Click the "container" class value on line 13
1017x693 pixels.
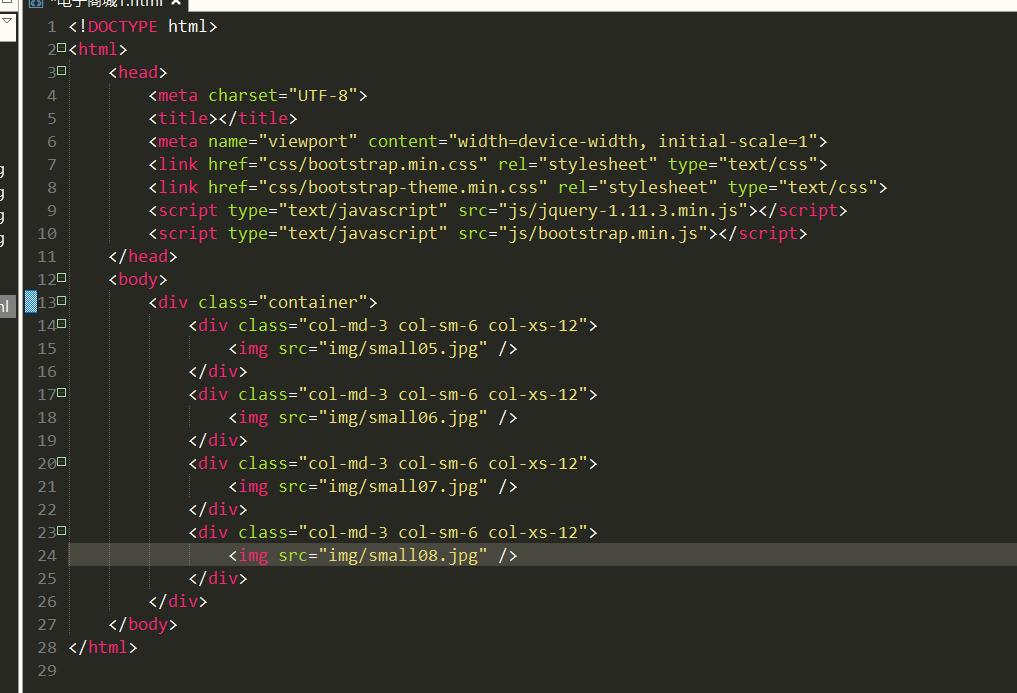point(313,302)
